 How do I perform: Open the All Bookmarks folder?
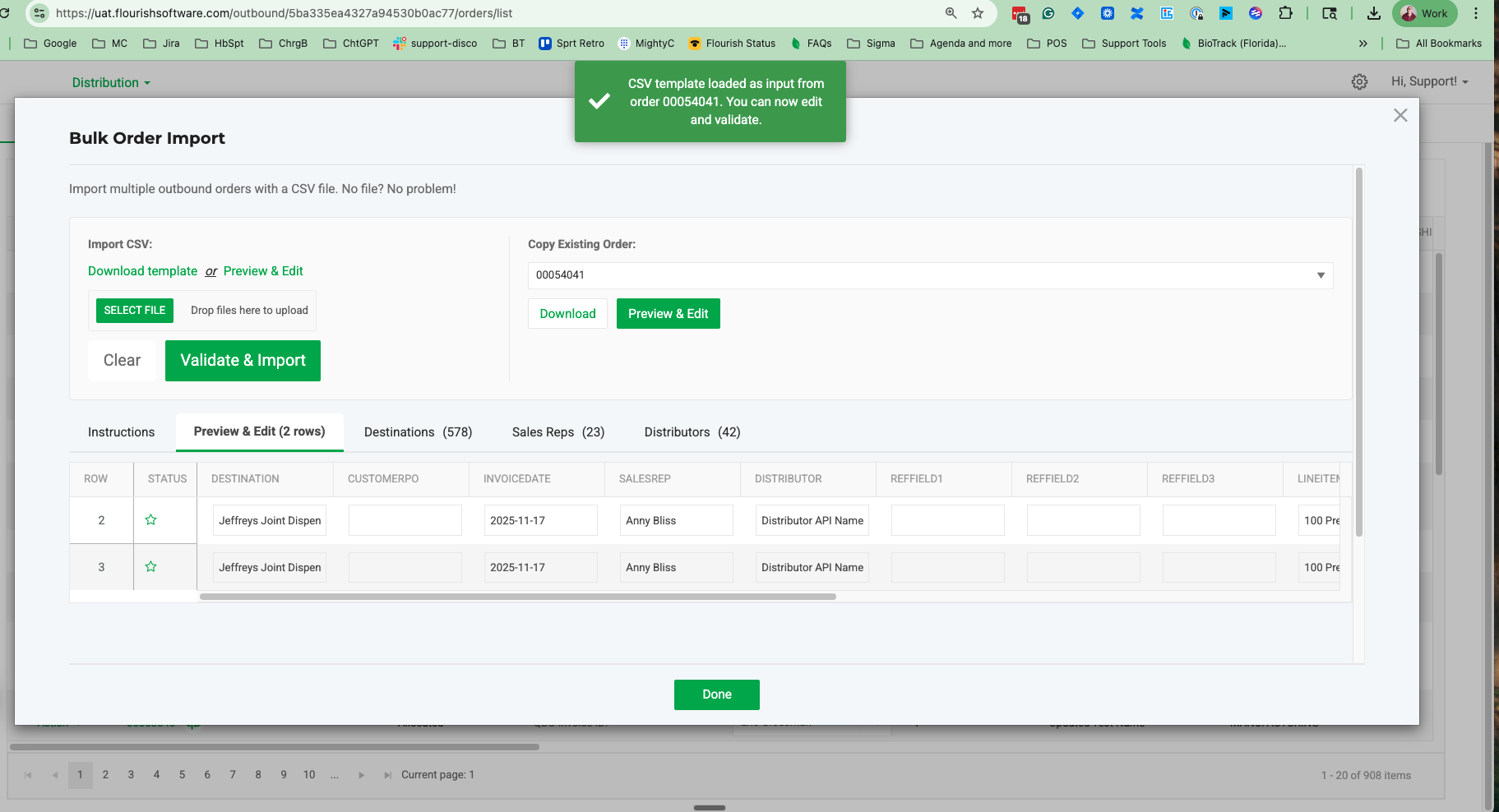pyautogui.click(x=1439, y=44)
